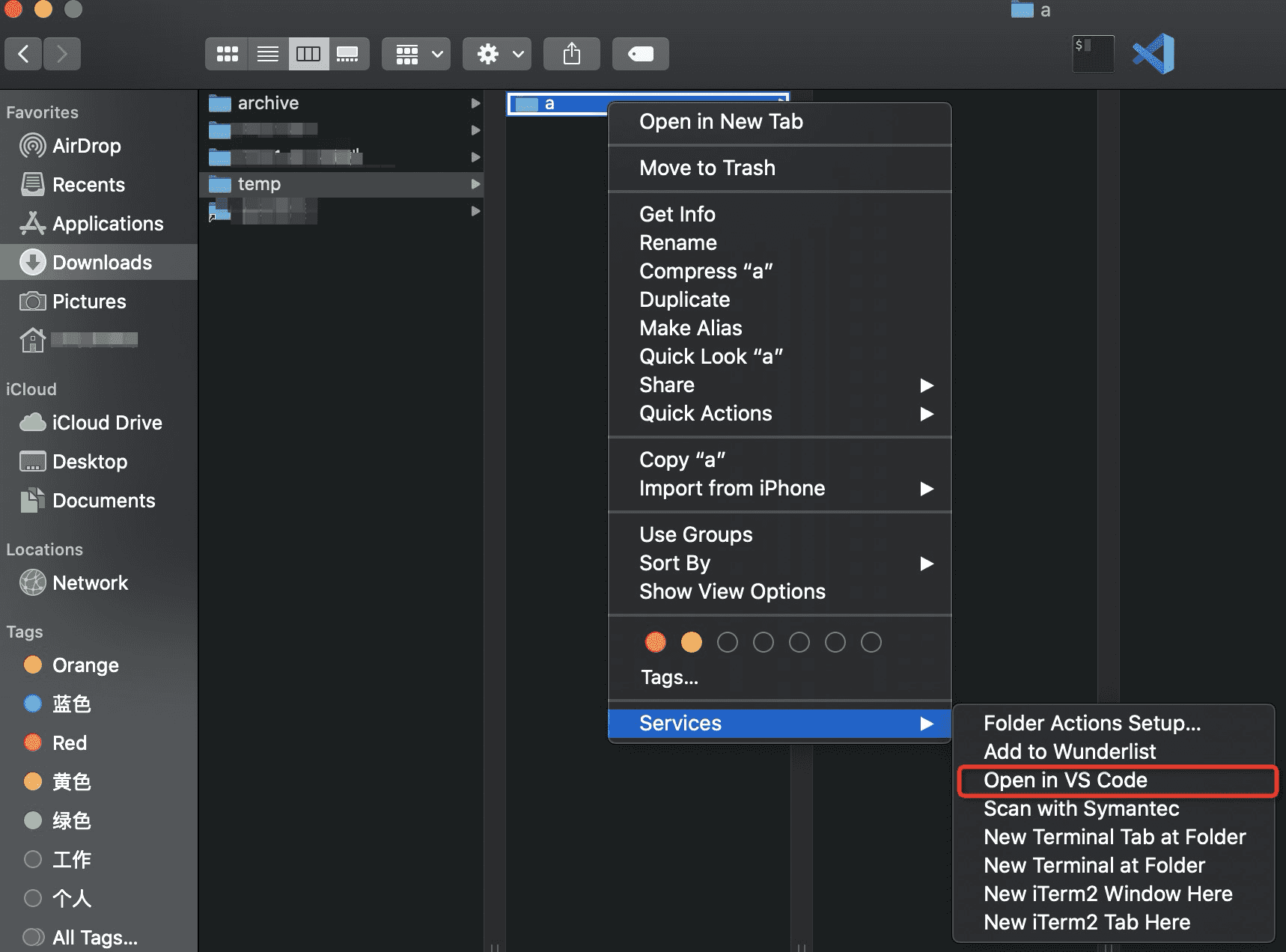
Task: Click the Share toolbar button
Action: pos(572,54)
